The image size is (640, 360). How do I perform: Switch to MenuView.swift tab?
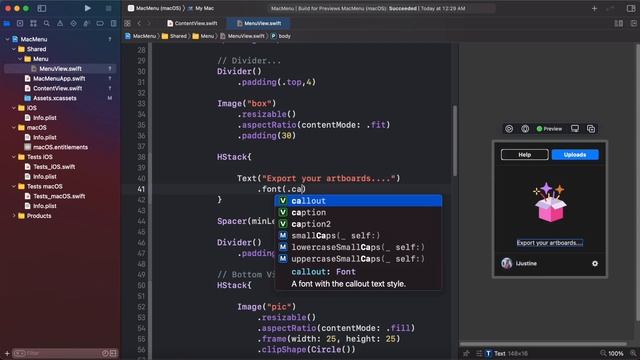[x=259, y=23]
